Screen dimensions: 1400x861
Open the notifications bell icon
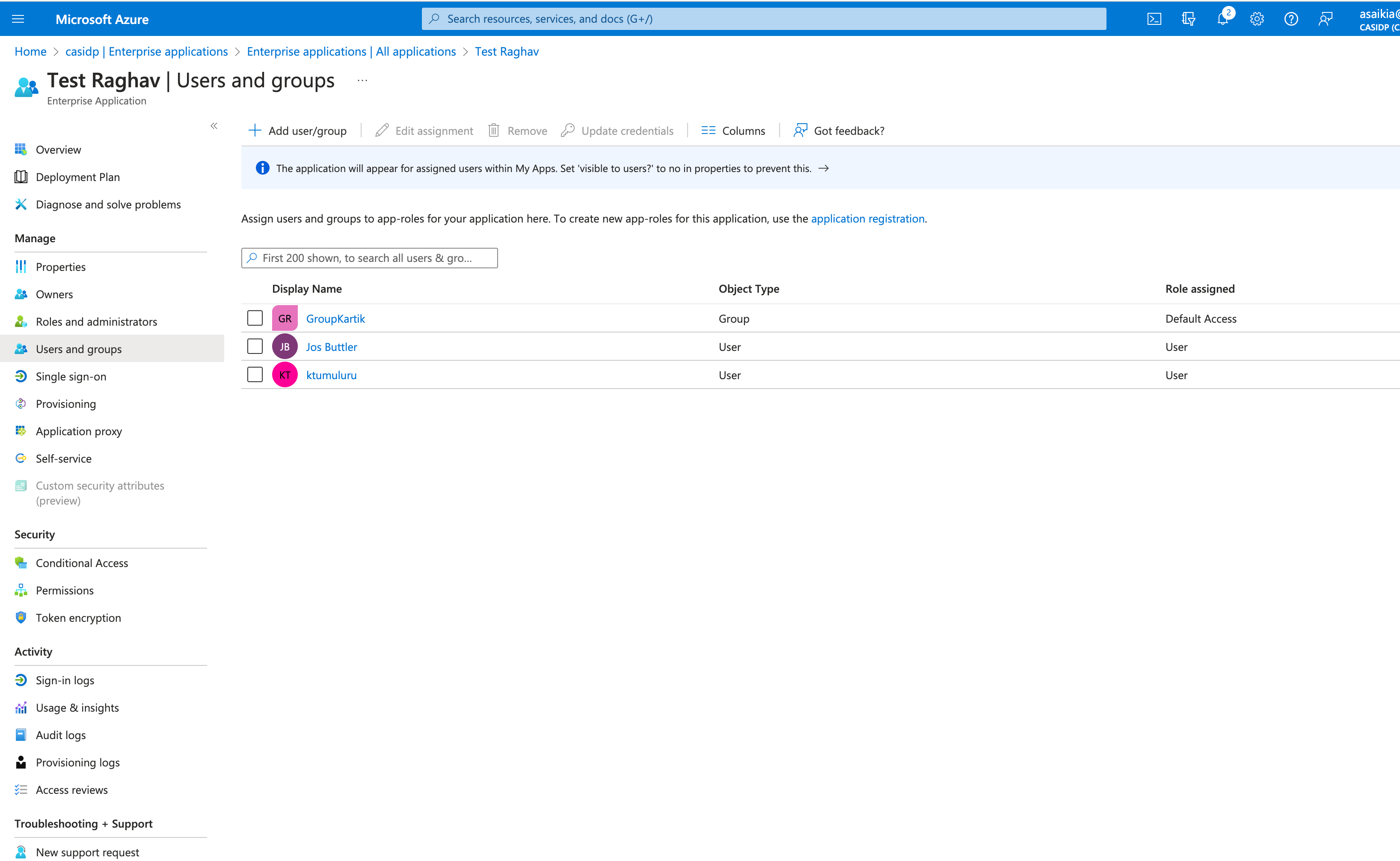(x=1222, y=19)
